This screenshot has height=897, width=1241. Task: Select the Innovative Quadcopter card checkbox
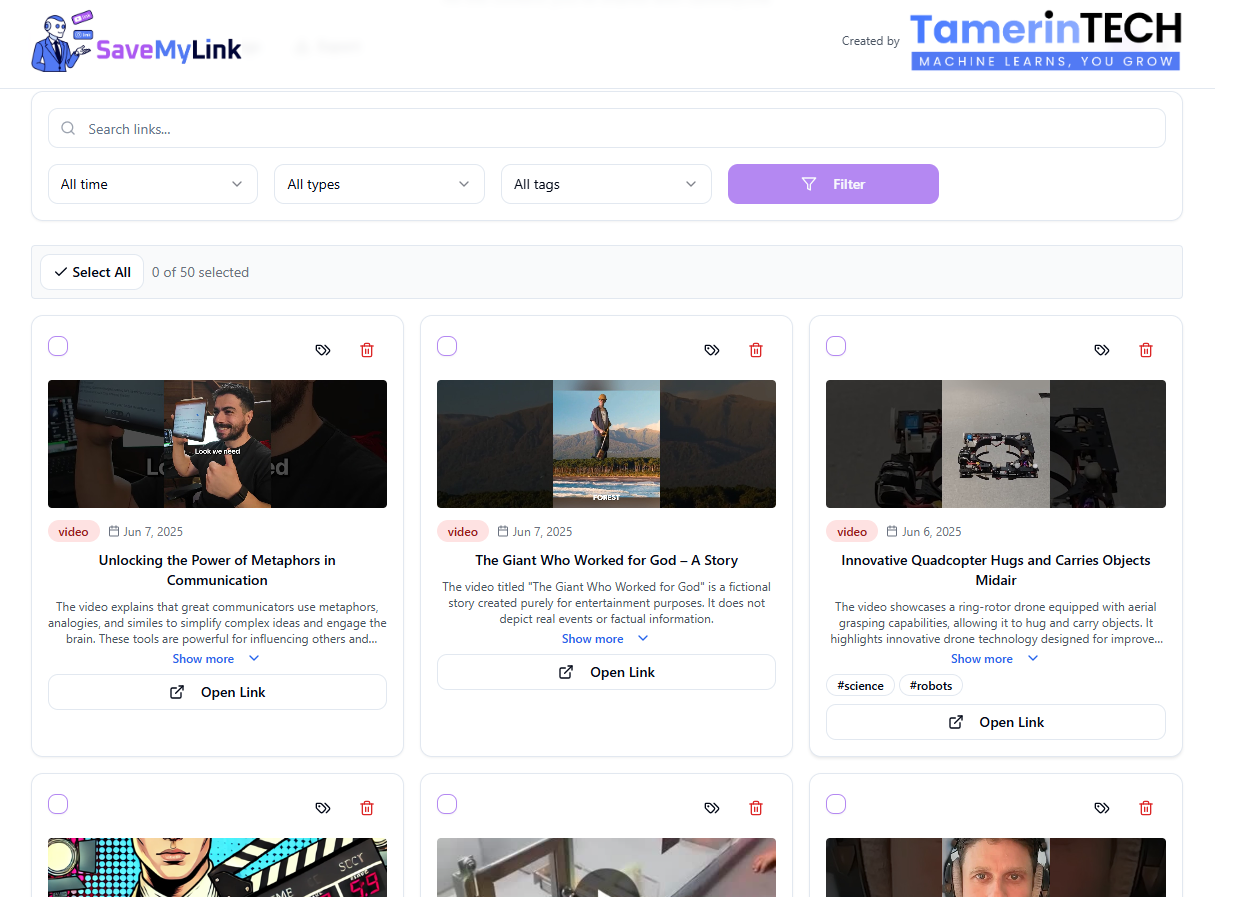click(x=836, y=346)
